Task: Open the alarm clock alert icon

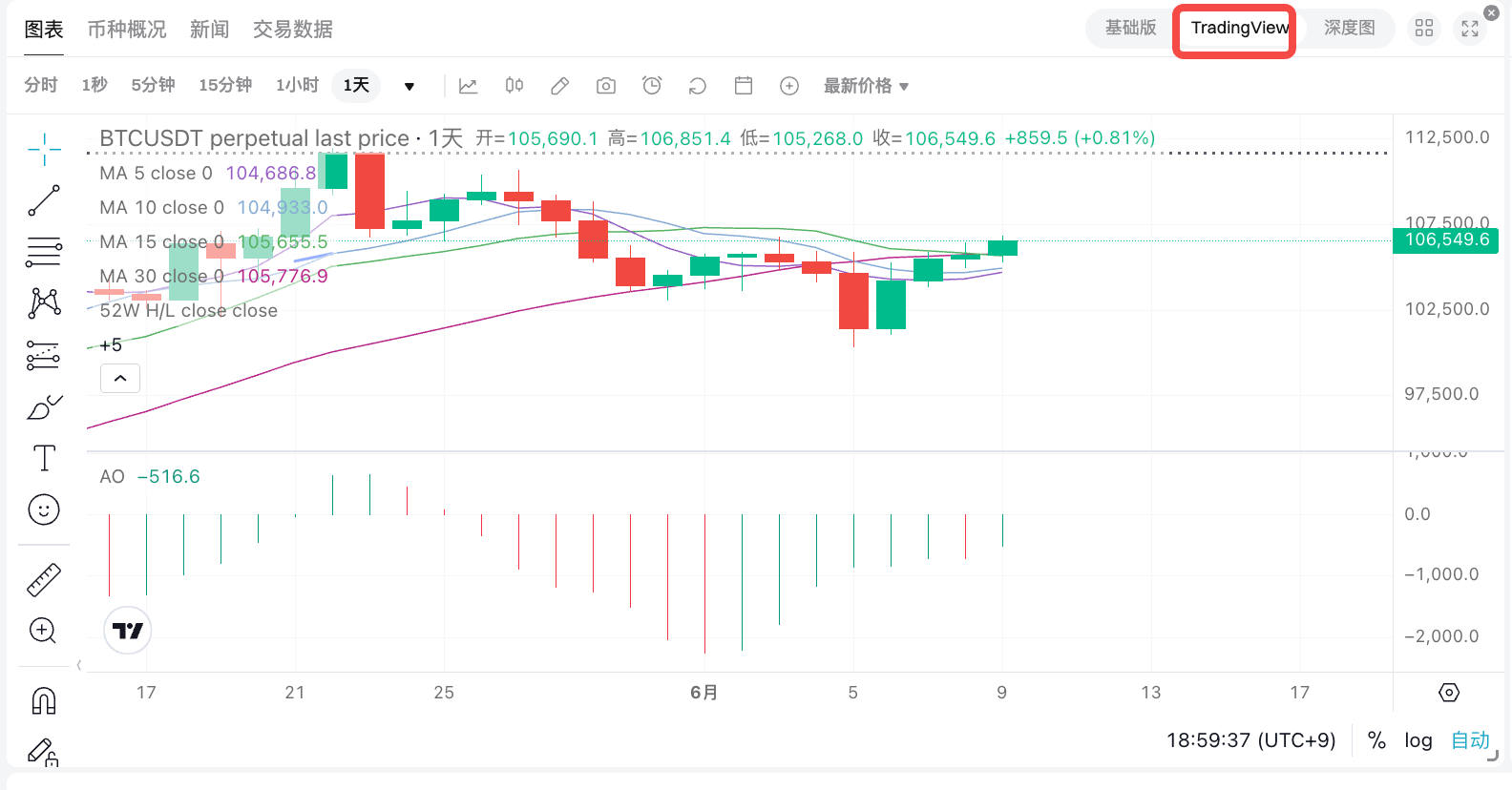Action: pyautogui.click(x=652, y=86)
